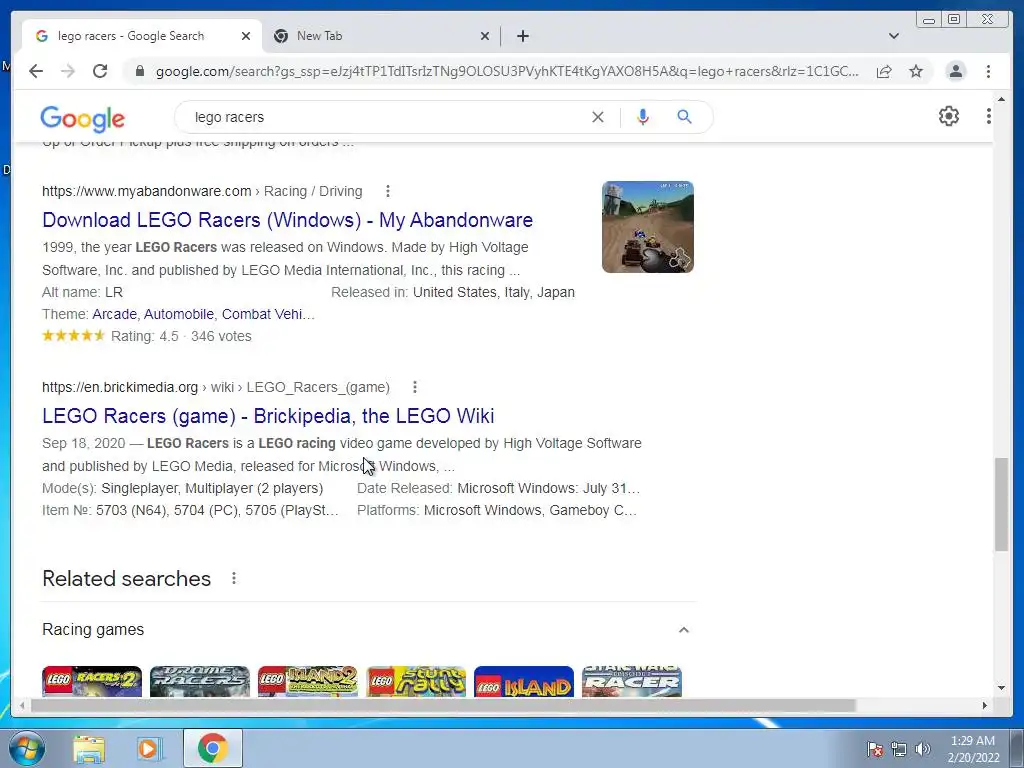Screen dimensions: 1024x768
Task: Open LEGO Racers Brickipedia wiki link
Action: [x=268, y=416]
